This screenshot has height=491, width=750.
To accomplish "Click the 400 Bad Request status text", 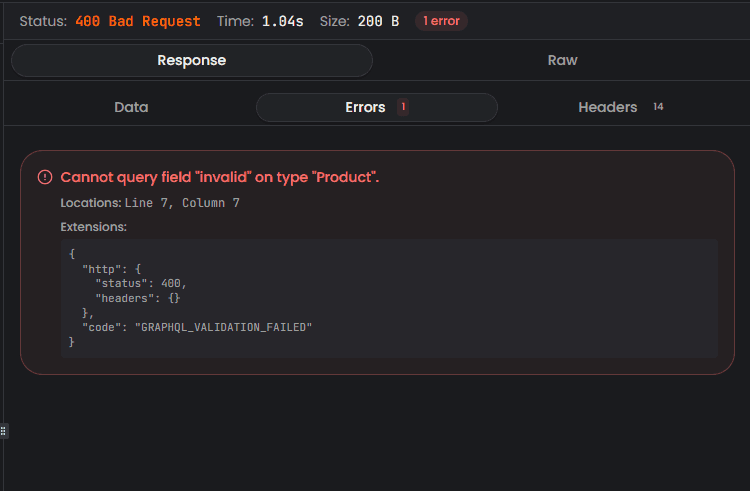I will tap(138, 22).
